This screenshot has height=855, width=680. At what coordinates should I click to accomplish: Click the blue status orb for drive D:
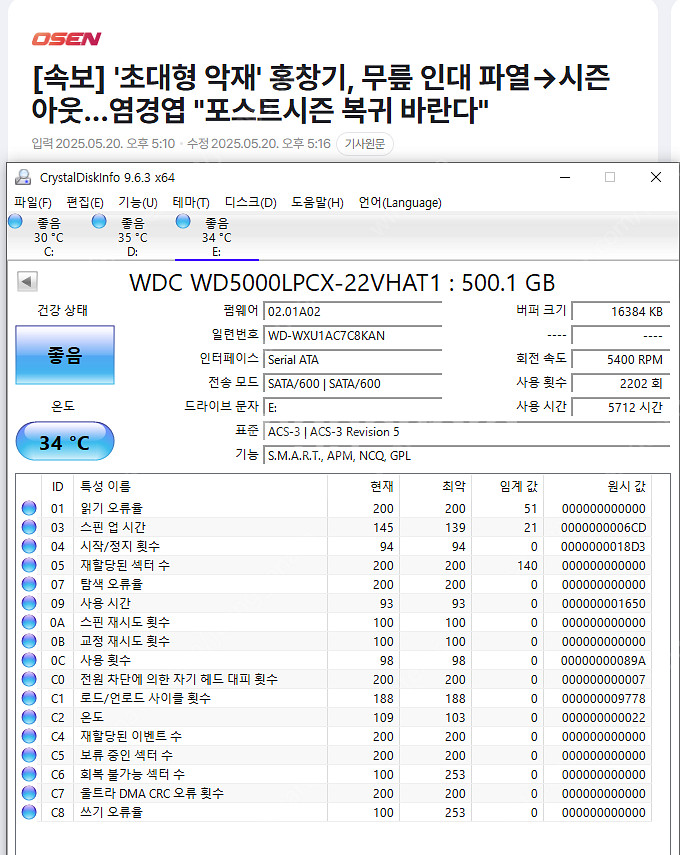tap(99, 222)
